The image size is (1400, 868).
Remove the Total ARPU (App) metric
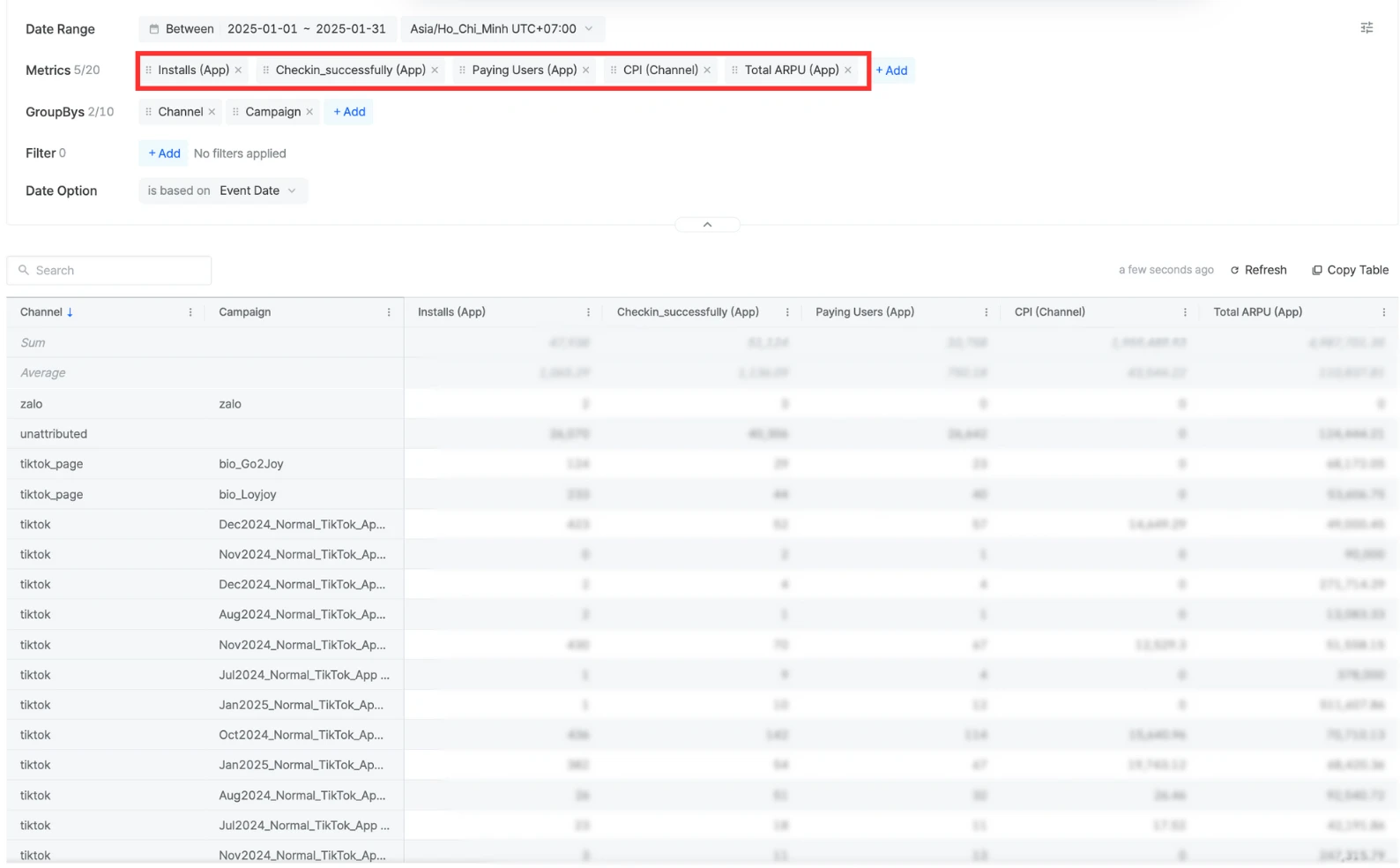point(848,71)
